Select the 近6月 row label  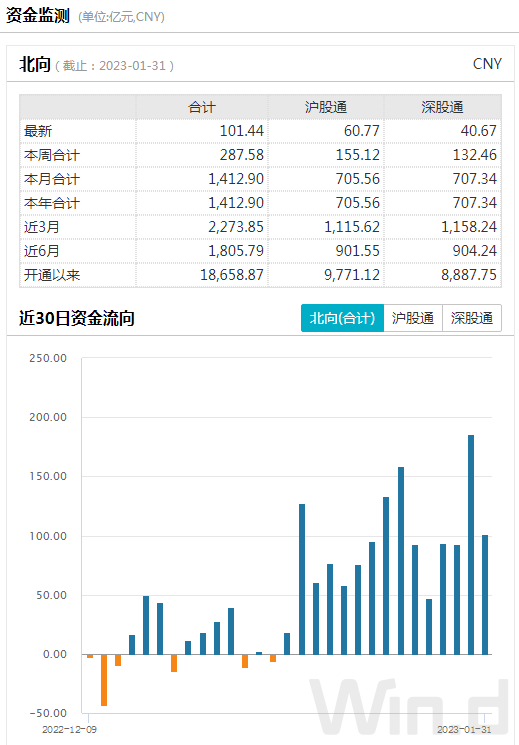pos(41,251)
